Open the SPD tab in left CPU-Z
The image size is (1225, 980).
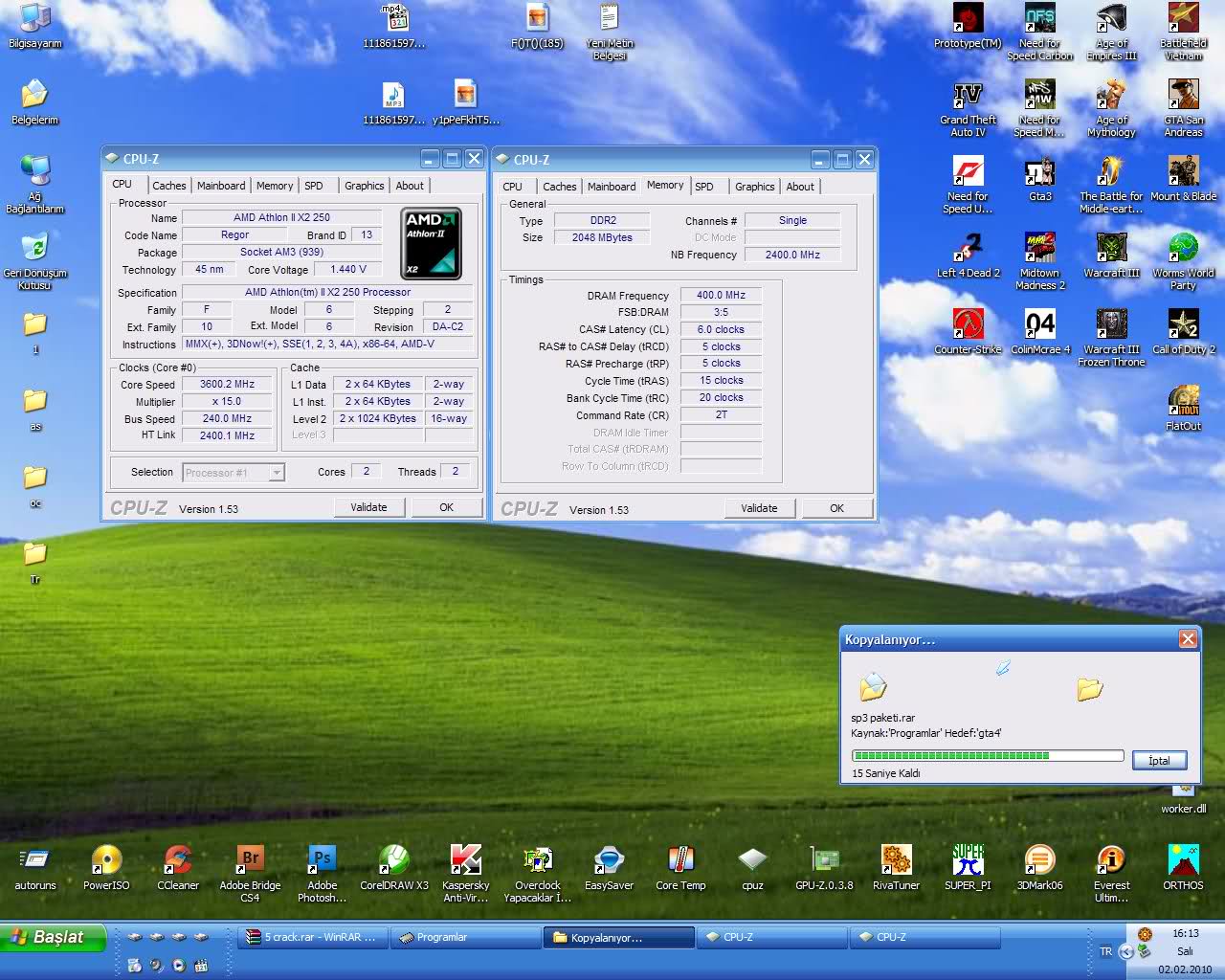tap(314, 186)
